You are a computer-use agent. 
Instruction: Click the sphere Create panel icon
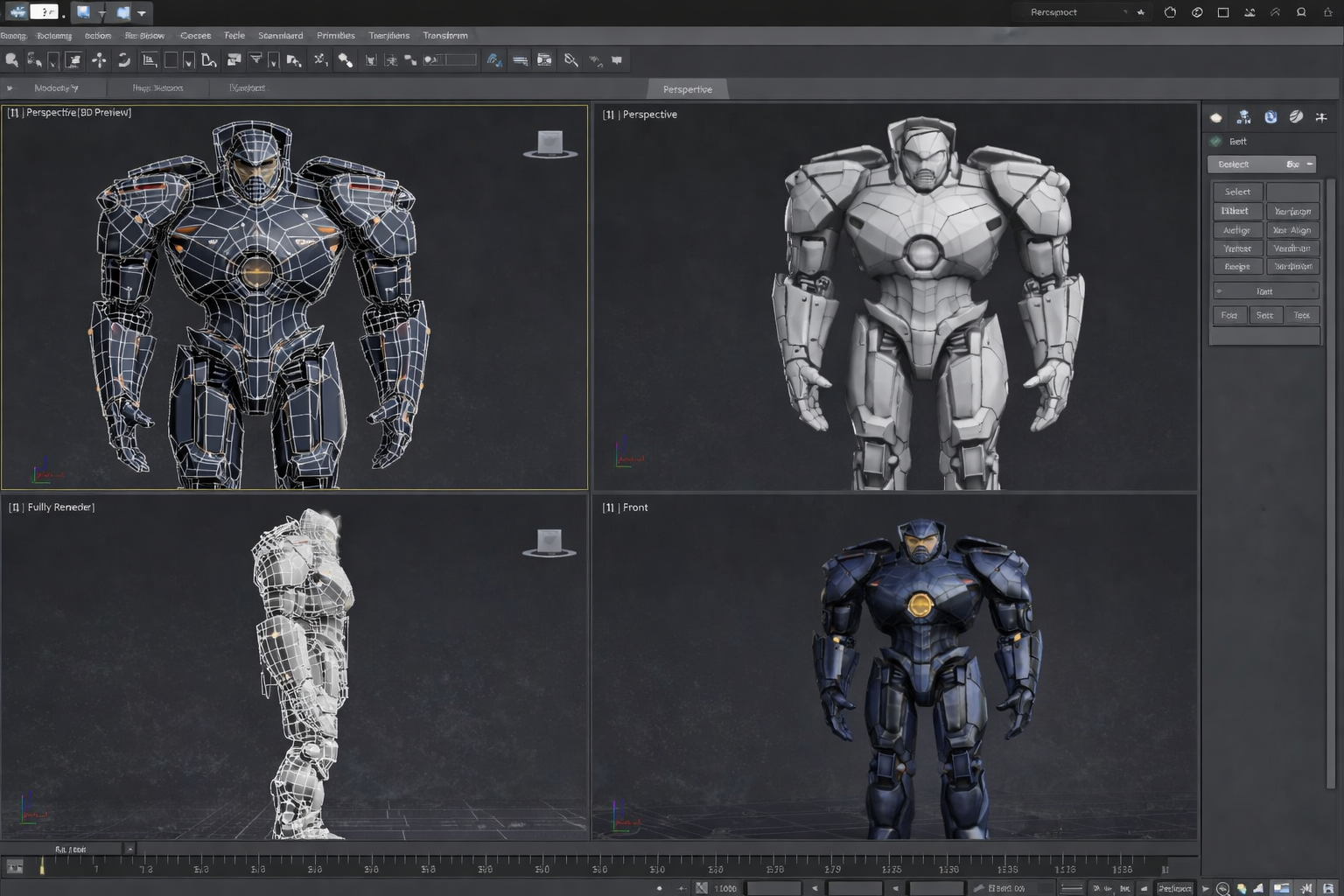point(1215,116)
